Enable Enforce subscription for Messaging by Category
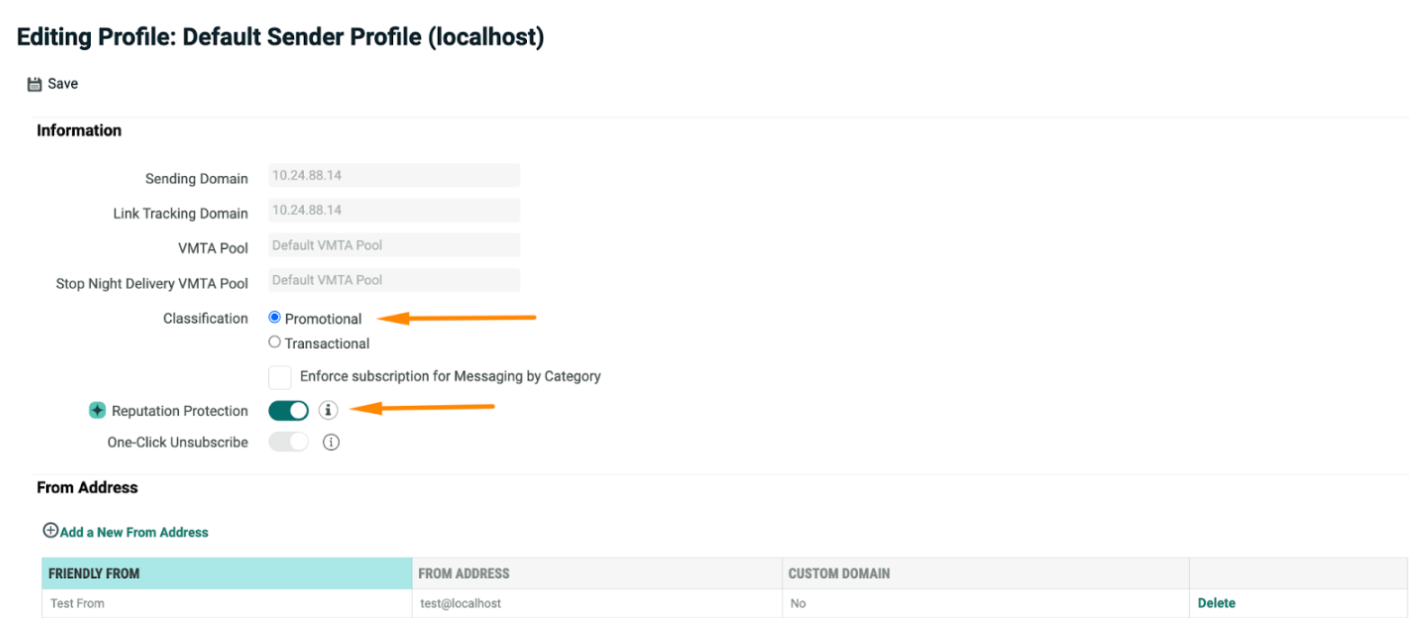Viewport: 1410px width, 618px height. 280,377
